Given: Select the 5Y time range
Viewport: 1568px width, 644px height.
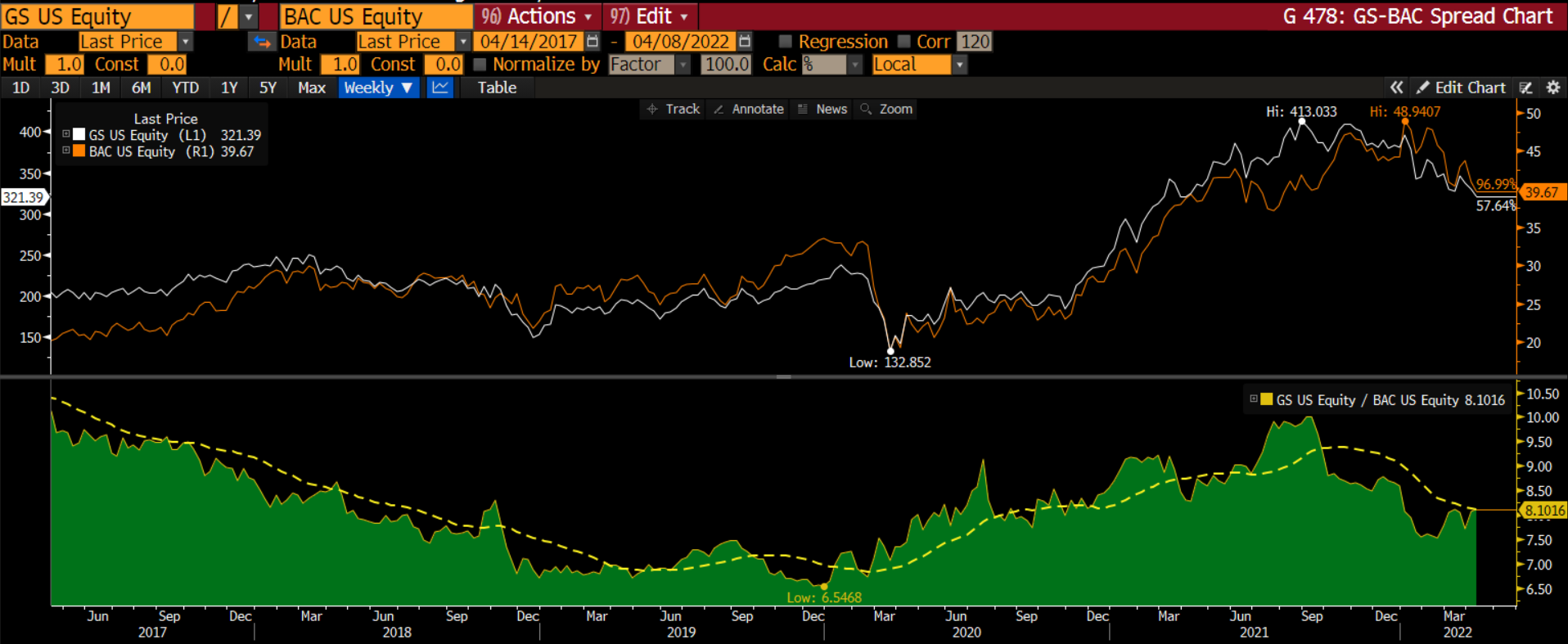Looking at the screenshot, I should click(268, 88).
